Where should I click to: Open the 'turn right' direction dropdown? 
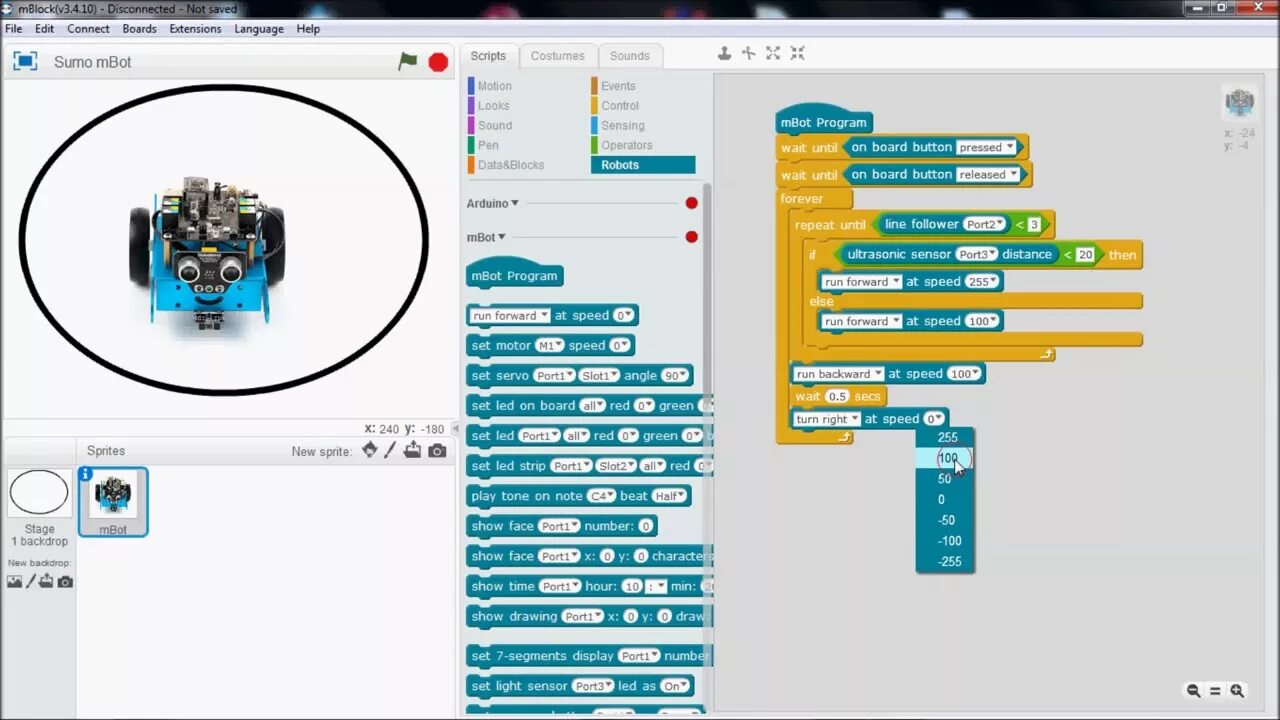826,419
